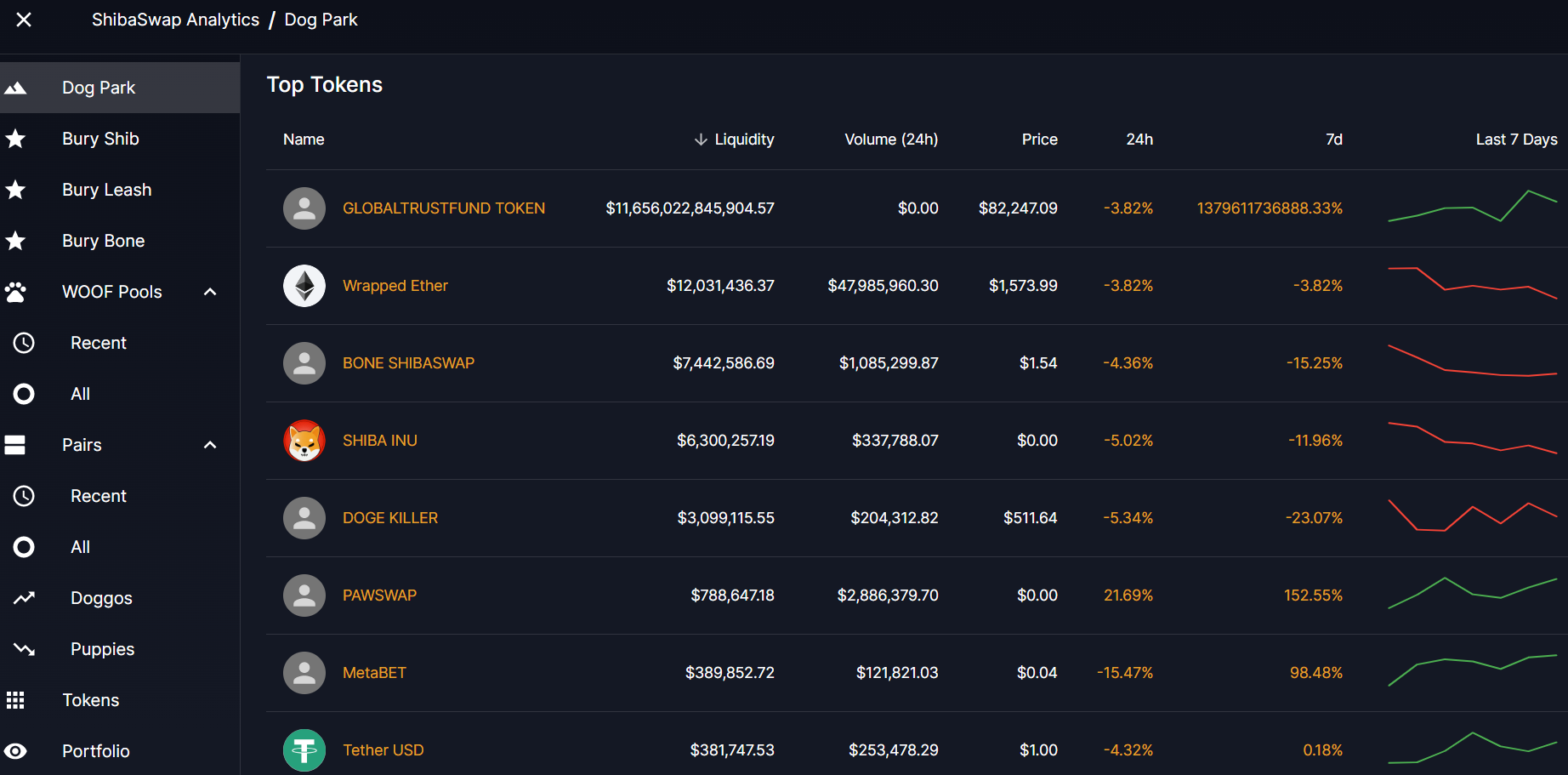Click the PAWSWAP avatar icon
The width and height of the screenshot is (1568, 775).
304,595
